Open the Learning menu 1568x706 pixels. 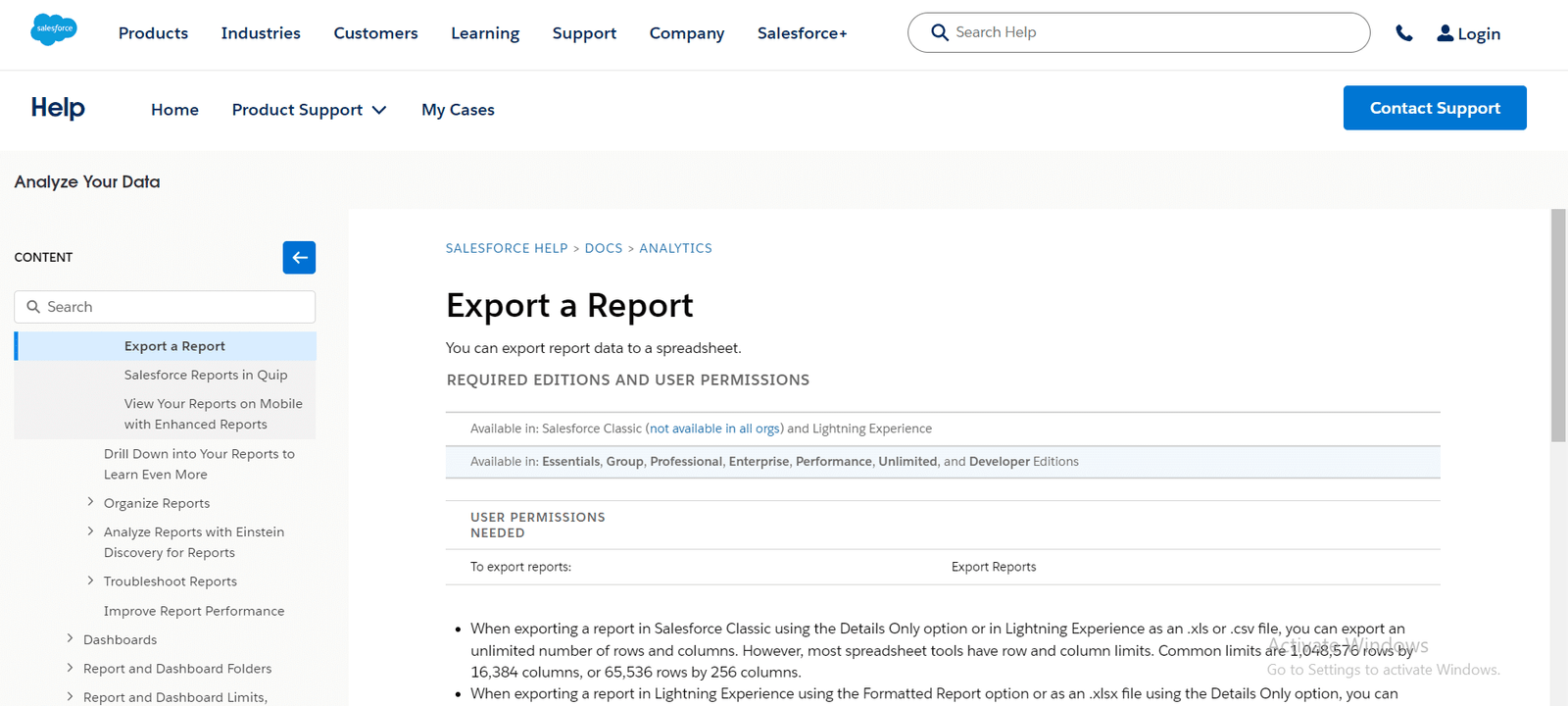pos(485,33)
